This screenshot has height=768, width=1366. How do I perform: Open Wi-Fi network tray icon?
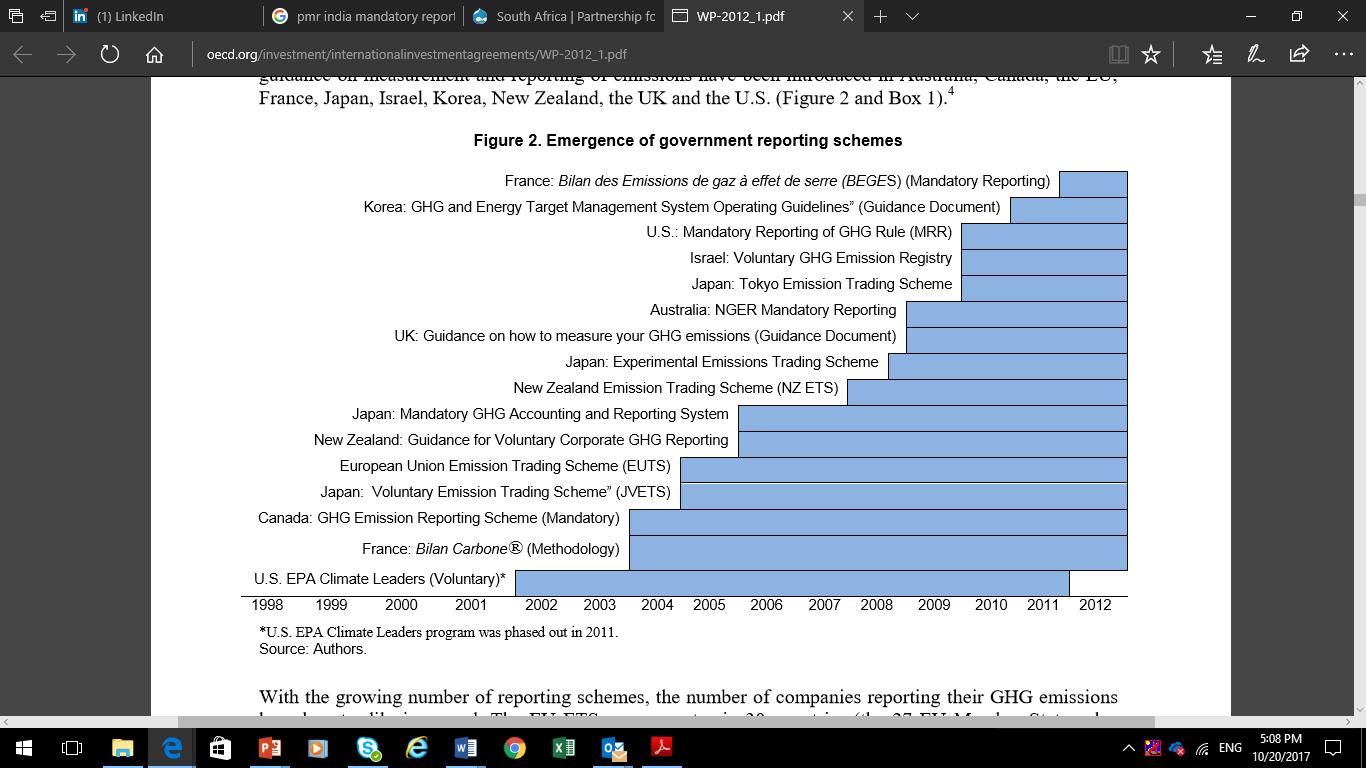pyautogui.click(x=1202, y=748)
